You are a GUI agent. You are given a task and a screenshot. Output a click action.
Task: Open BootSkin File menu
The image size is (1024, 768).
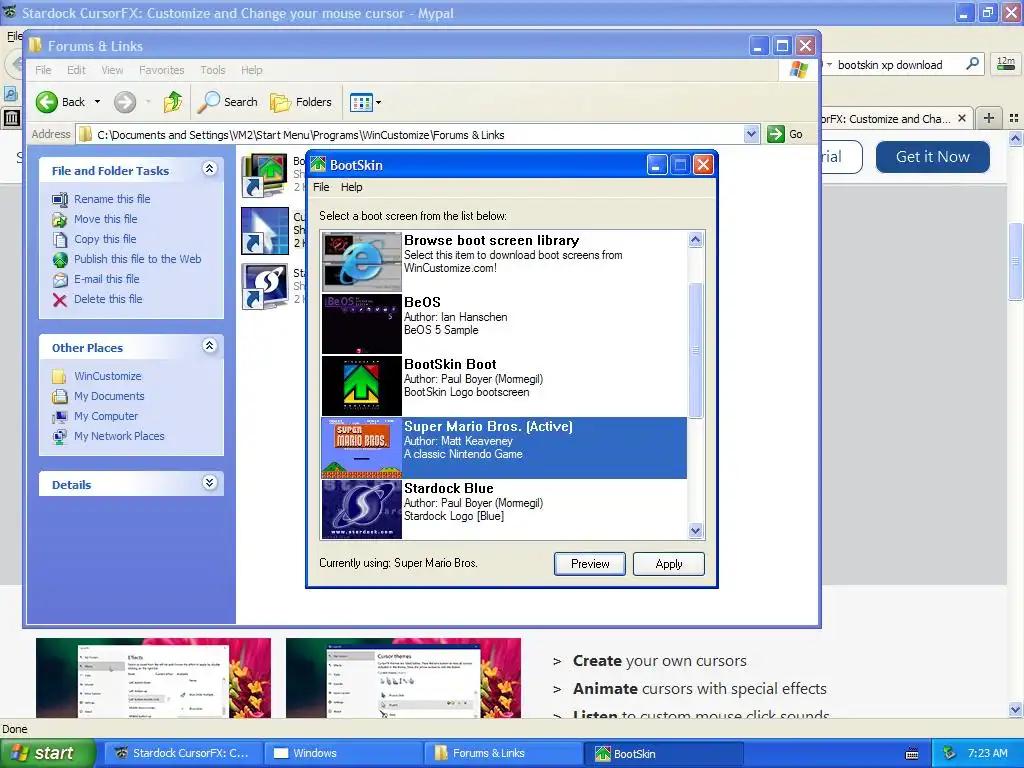(x=321, y=187)
